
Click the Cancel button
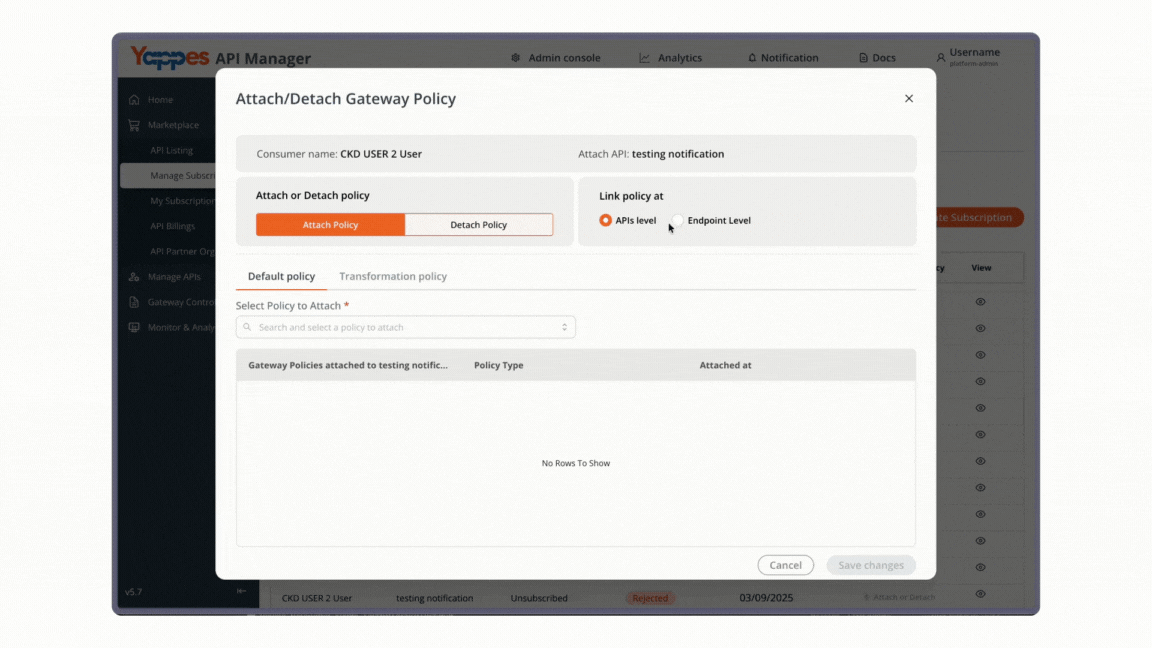click(785, 565)
